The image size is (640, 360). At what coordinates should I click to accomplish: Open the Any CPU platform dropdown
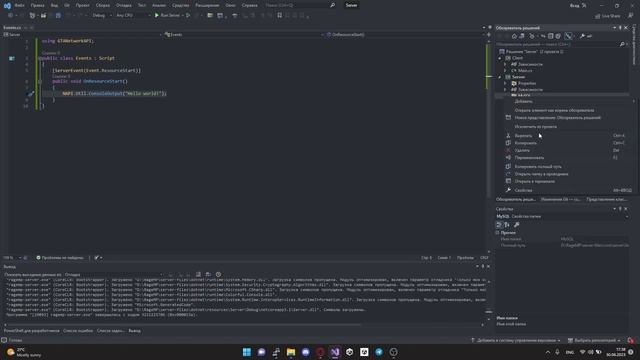tap(133, 16)
